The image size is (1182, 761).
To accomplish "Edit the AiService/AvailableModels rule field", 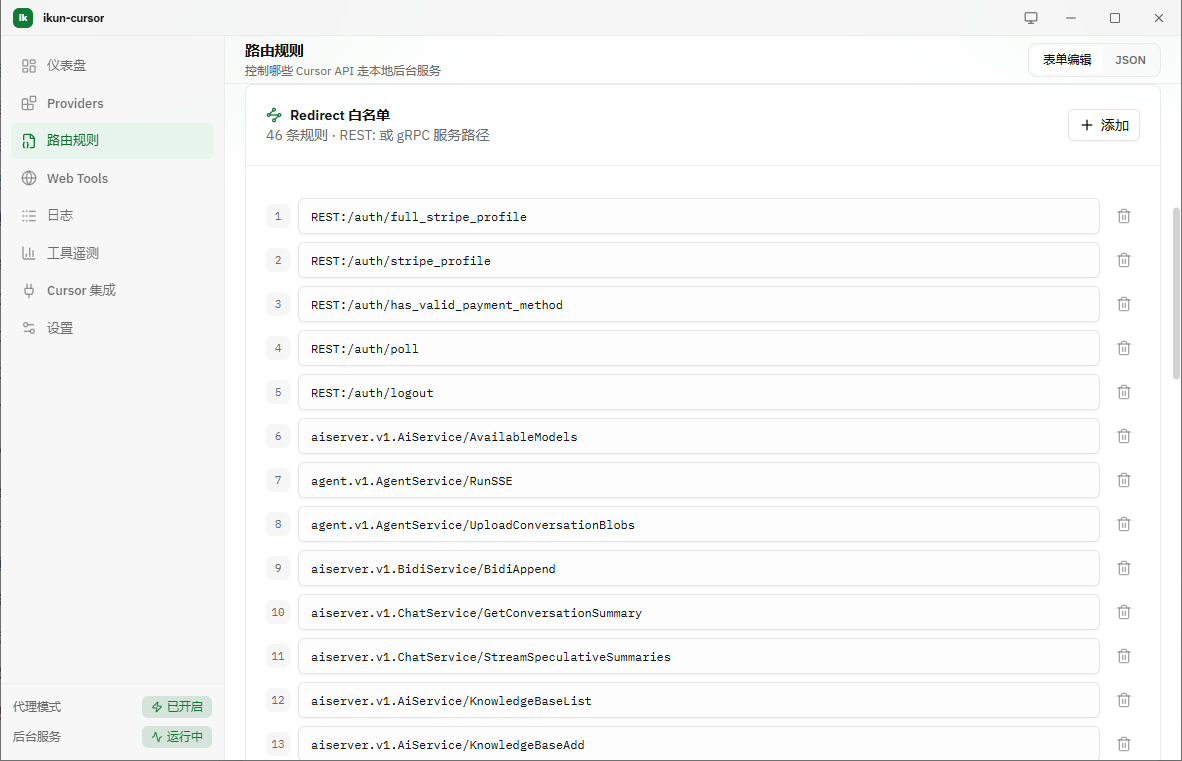I will 698,437.
